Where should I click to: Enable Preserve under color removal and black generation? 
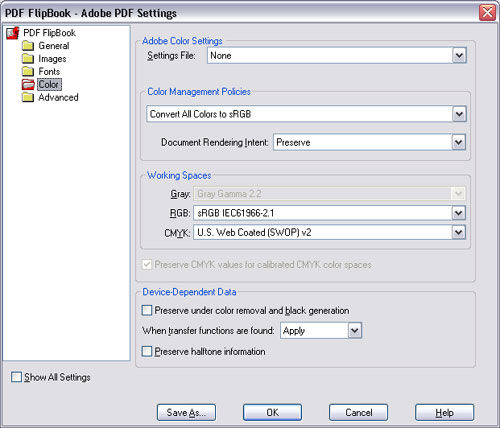(147, 310)
